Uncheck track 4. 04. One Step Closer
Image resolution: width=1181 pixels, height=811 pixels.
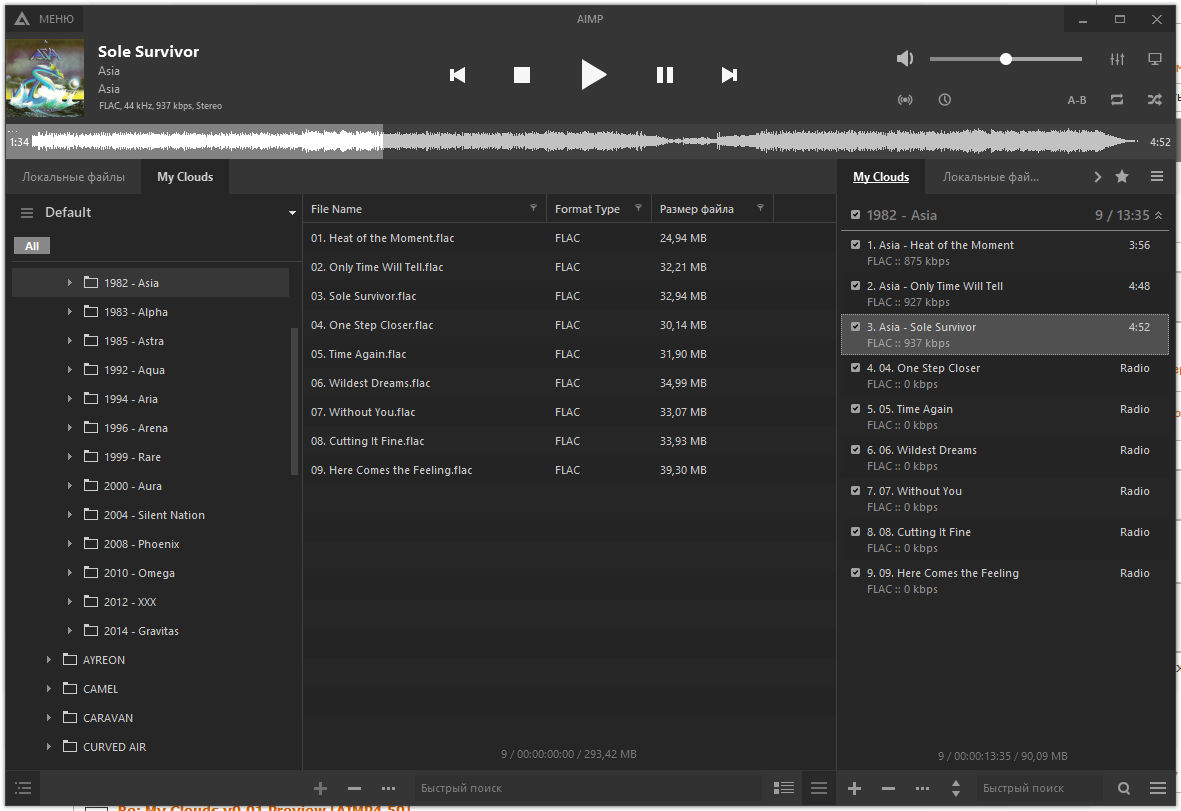tap(856, 367)
